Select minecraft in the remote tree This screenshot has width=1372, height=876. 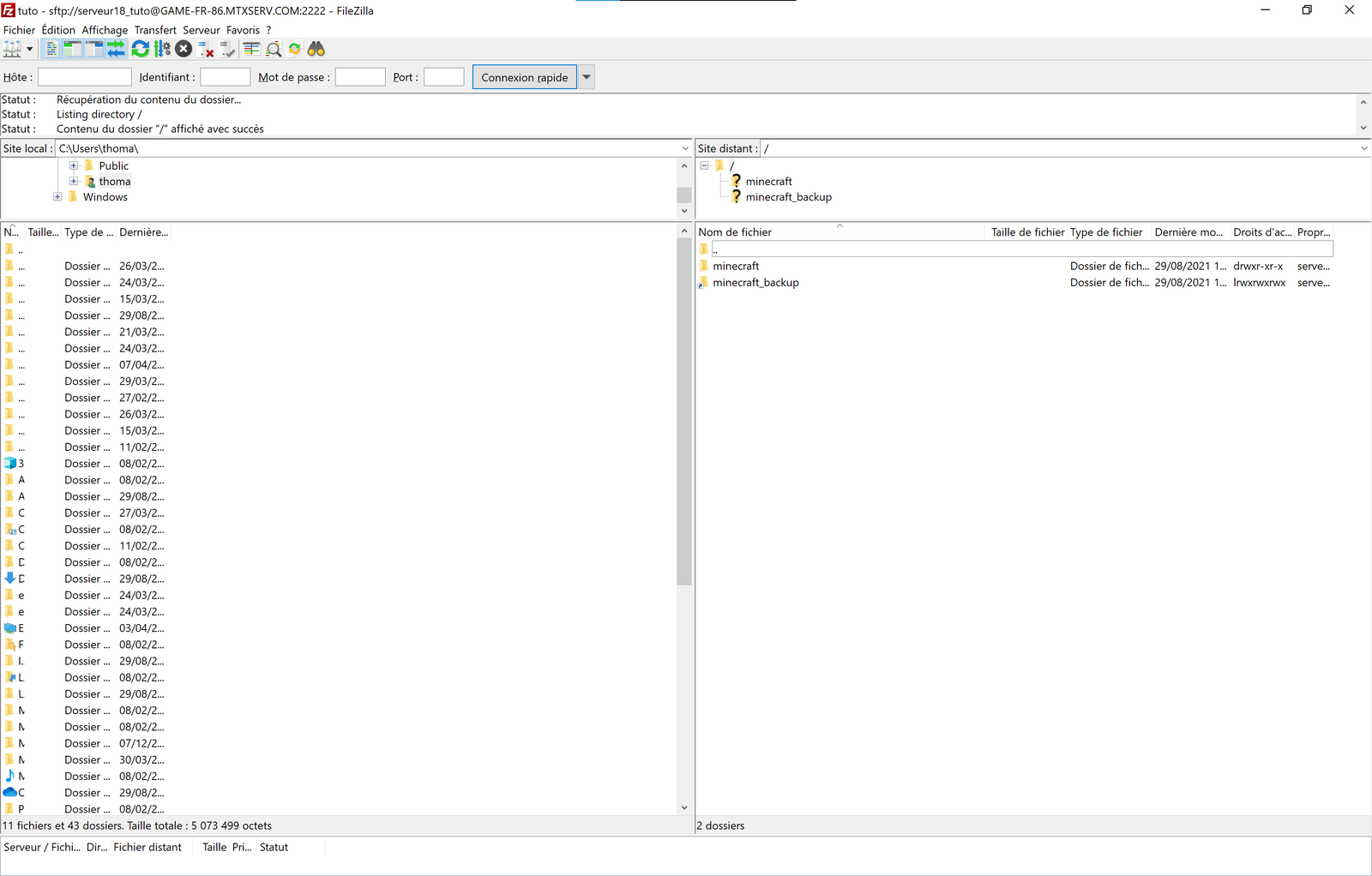point(768,182)
